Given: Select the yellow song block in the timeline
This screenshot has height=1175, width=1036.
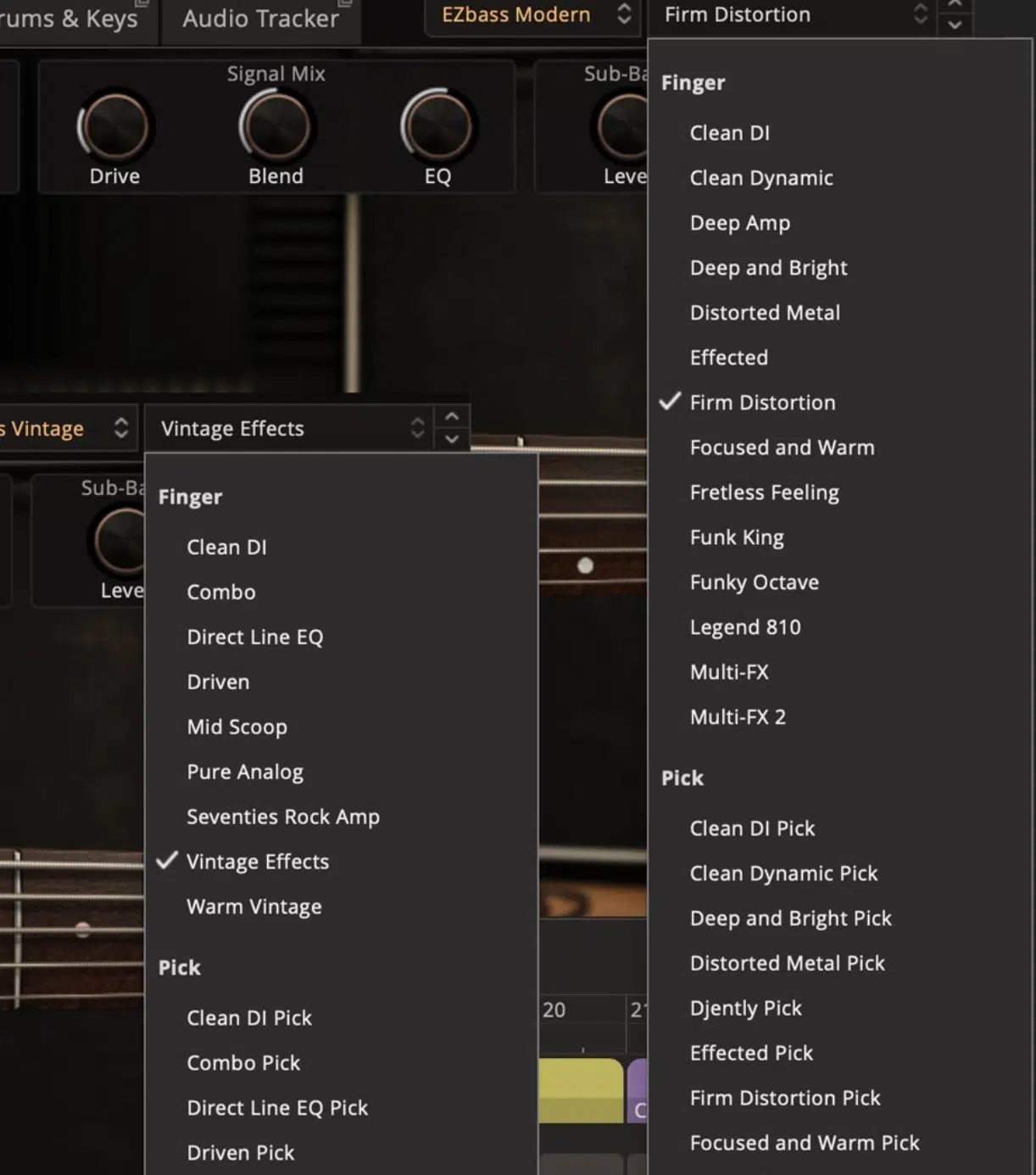Looking at the screenshot, I should (x=581, y=1090).
